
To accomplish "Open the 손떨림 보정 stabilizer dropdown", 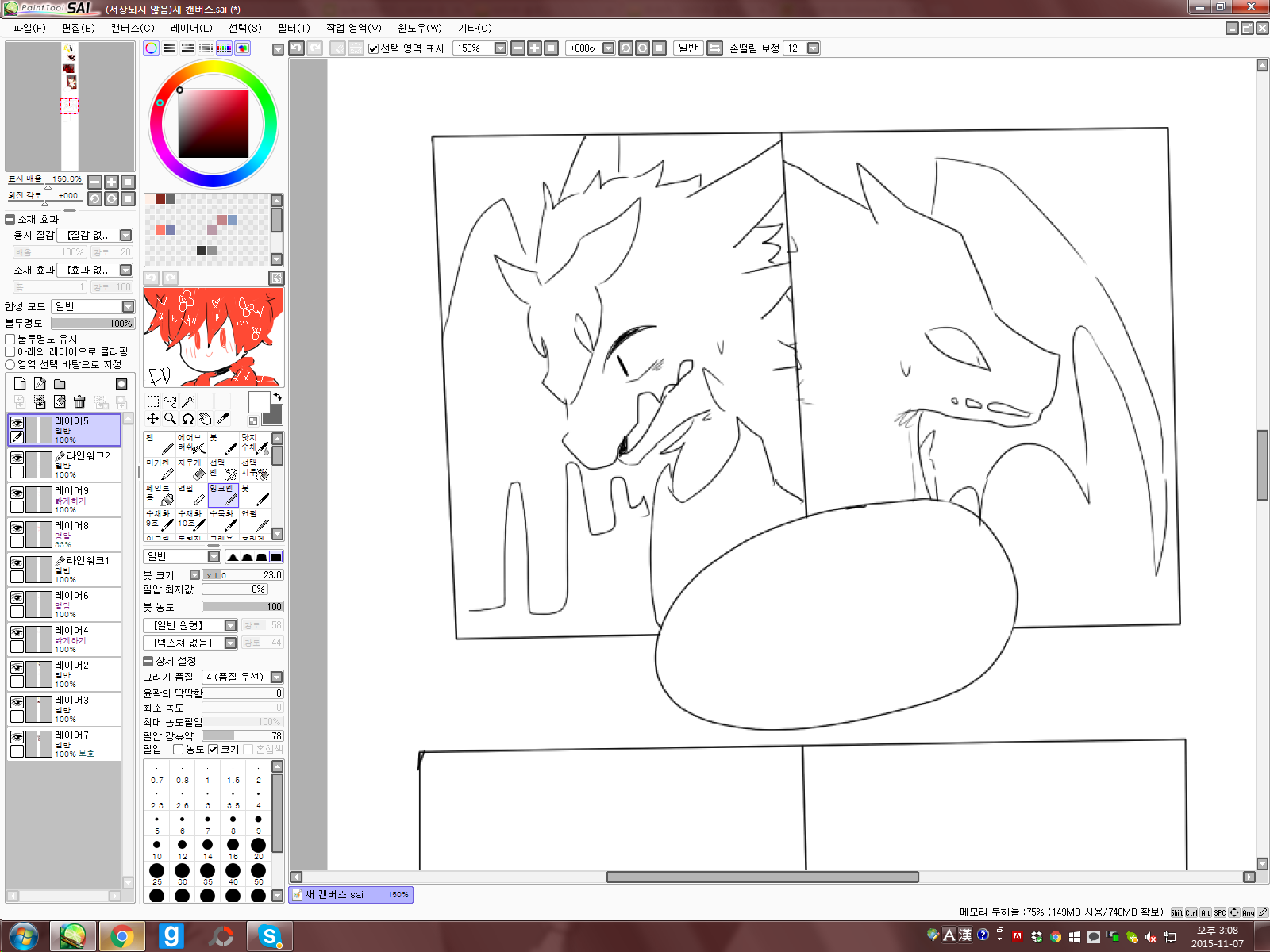I will (x=813, y=48).
